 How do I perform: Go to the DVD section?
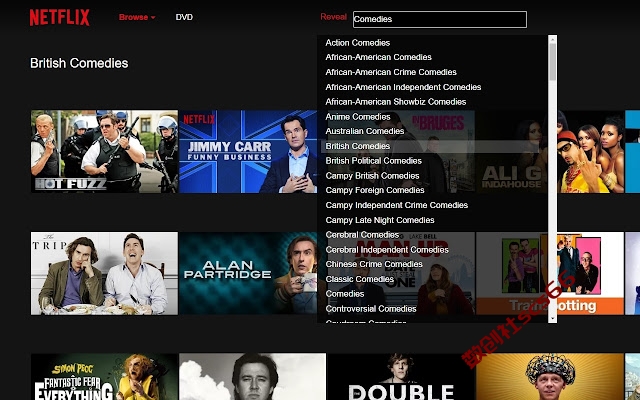point(184,17)
